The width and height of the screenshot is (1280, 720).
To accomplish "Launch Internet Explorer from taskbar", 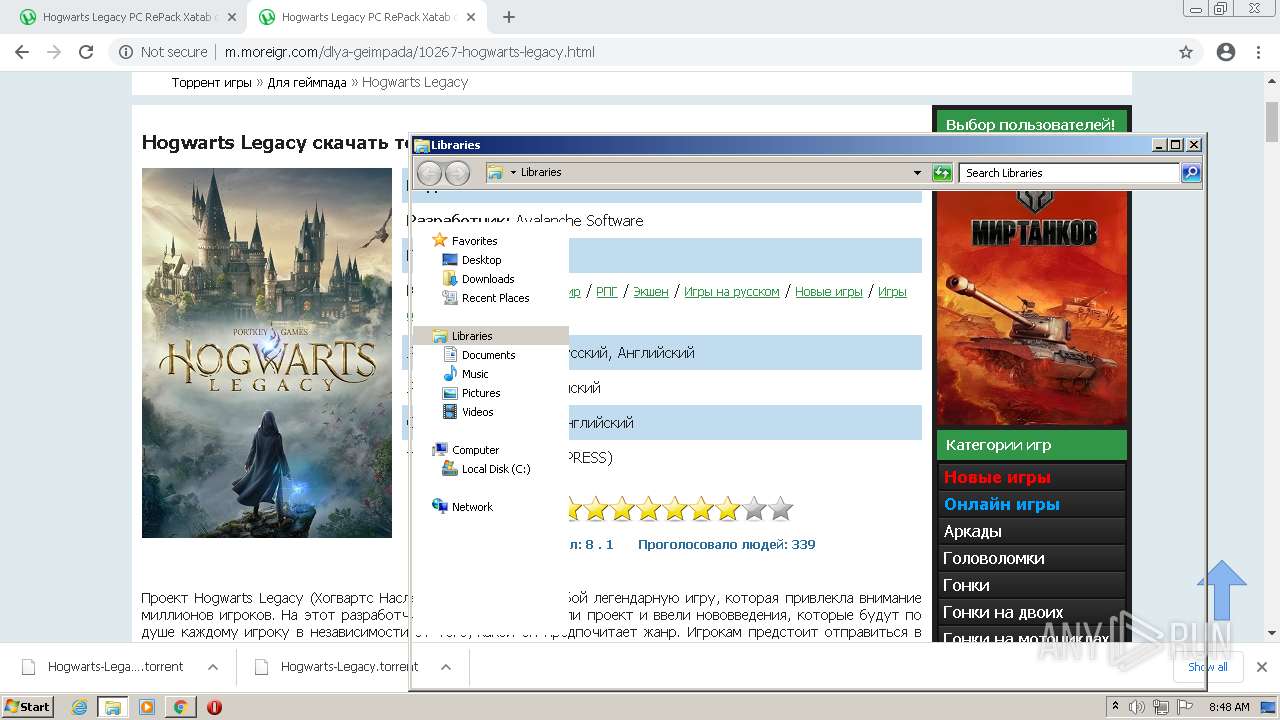I will (79, 707).
